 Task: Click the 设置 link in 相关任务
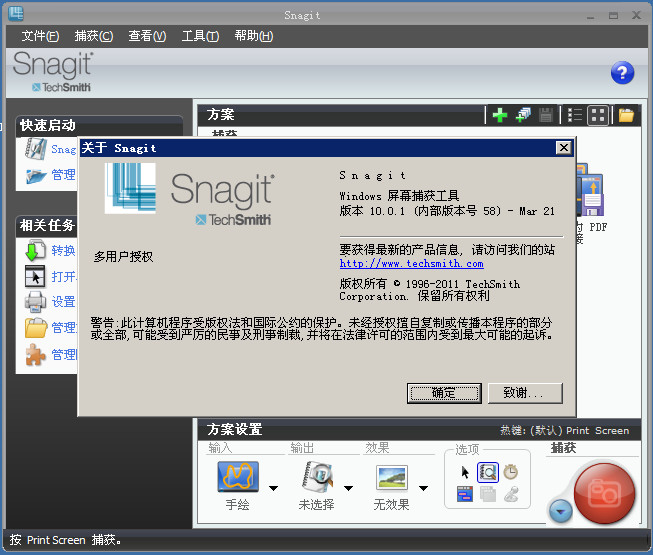coord(63,302)
